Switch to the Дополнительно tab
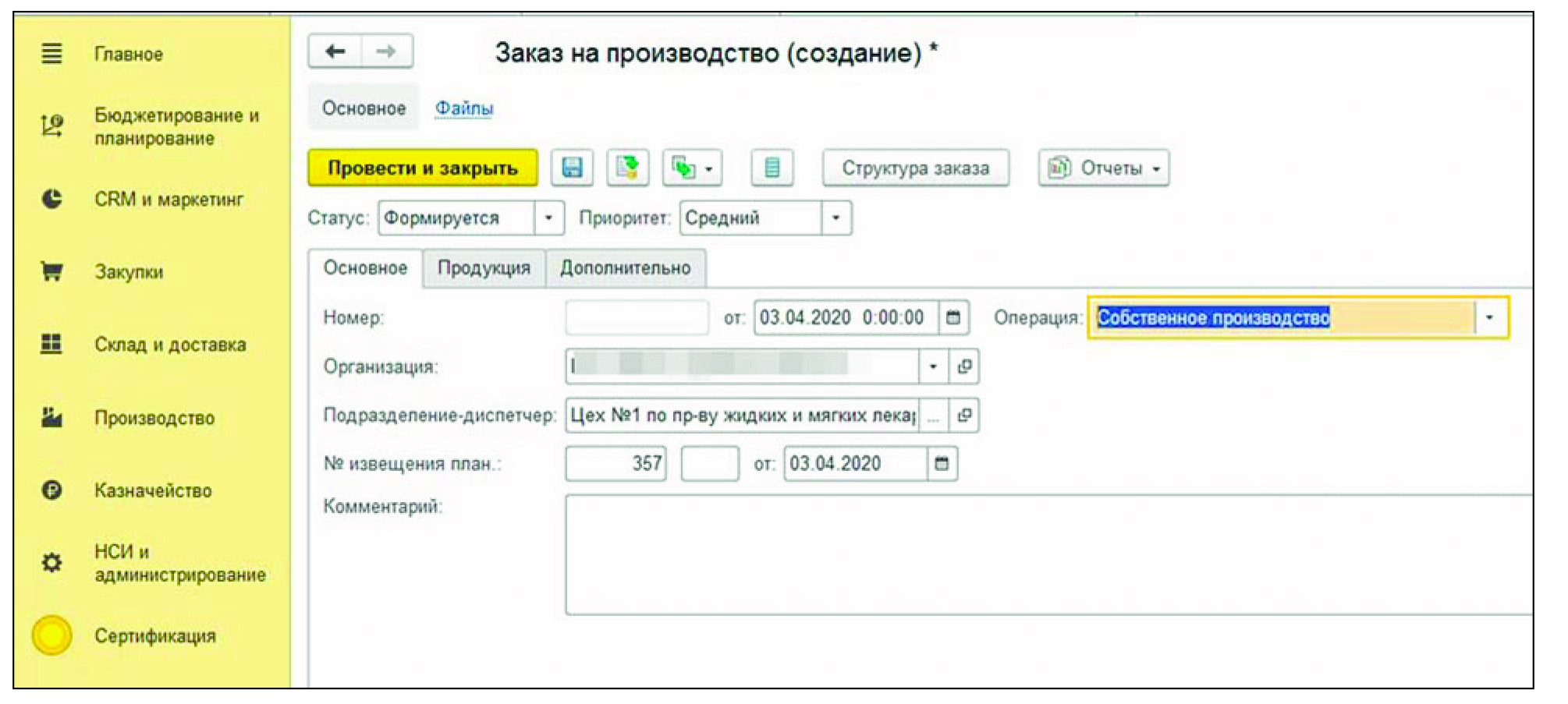 (625, 268)
